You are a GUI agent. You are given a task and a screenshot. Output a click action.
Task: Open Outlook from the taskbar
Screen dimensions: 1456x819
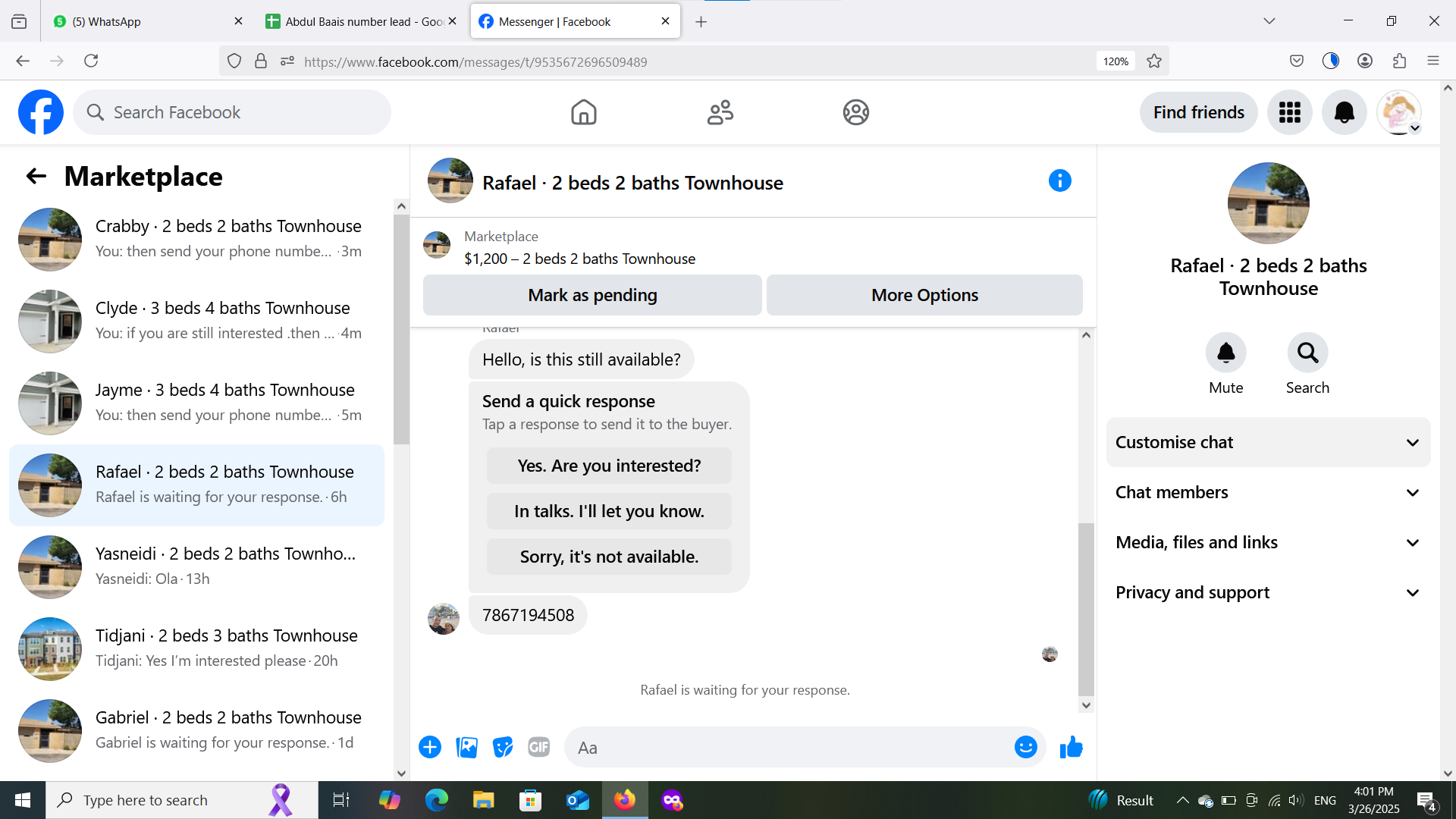578,800
